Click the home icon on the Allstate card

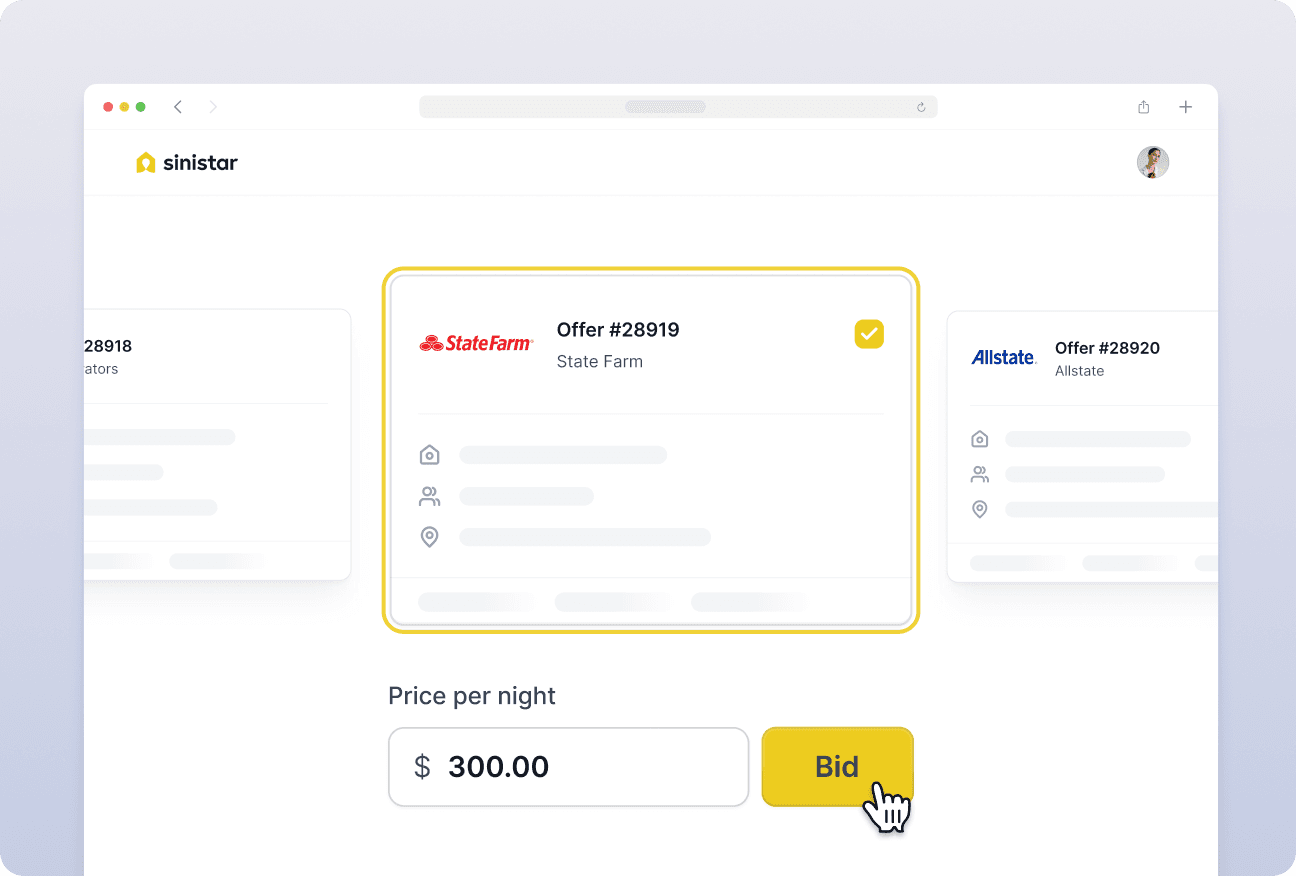980,438
